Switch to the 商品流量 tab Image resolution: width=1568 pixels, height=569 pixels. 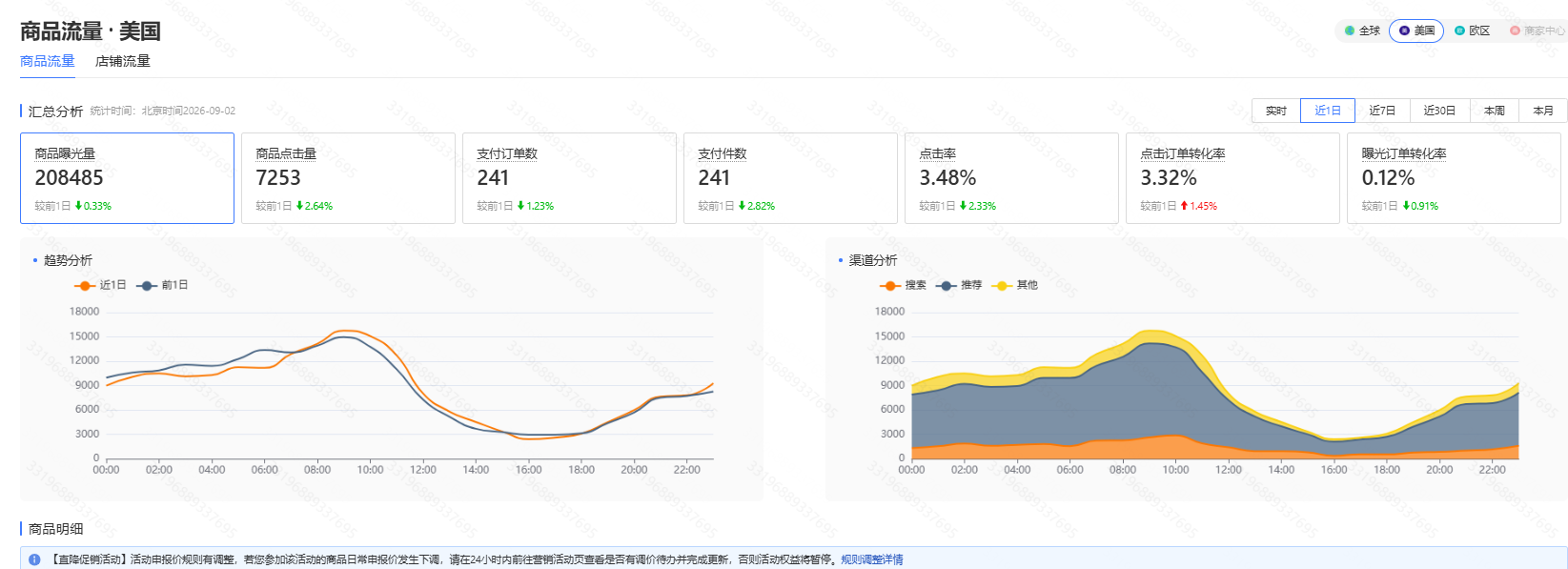click(48, 61)
